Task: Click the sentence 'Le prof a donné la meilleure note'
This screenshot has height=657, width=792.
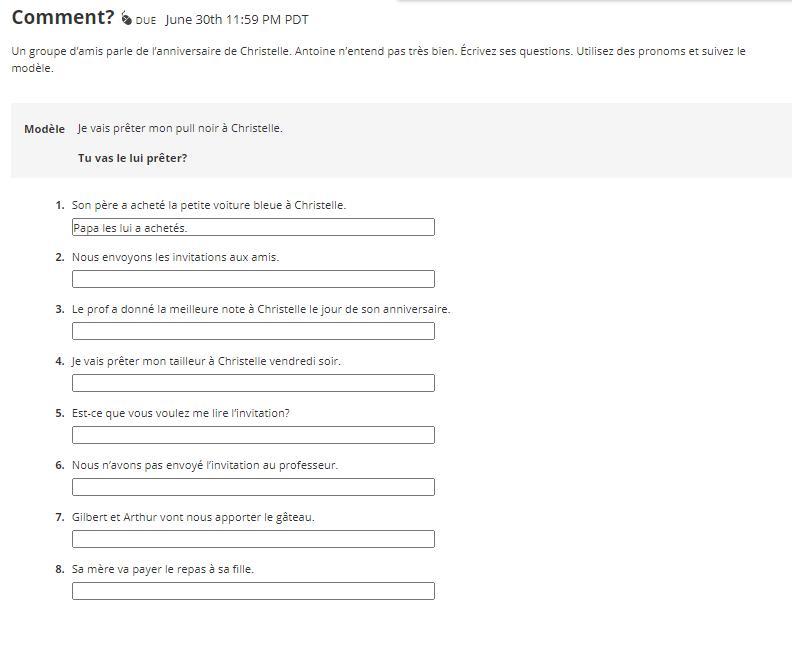Action: coord(261,309)
